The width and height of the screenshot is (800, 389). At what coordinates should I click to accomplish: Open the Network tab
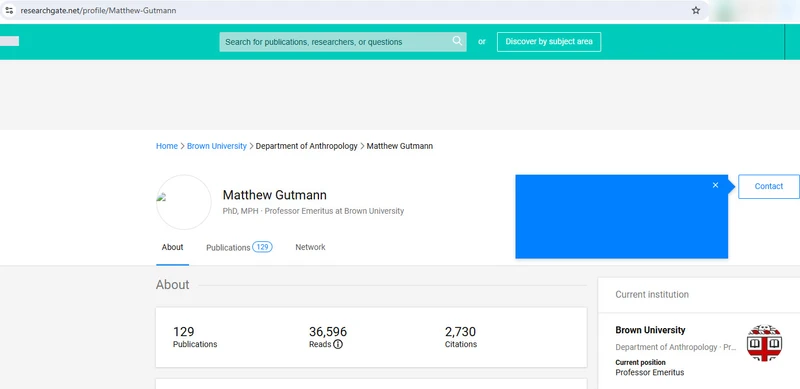point(310,247)
